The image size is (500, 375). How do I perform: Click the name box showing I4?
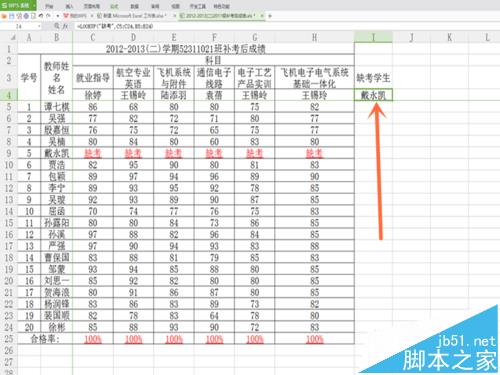point(20,26)
